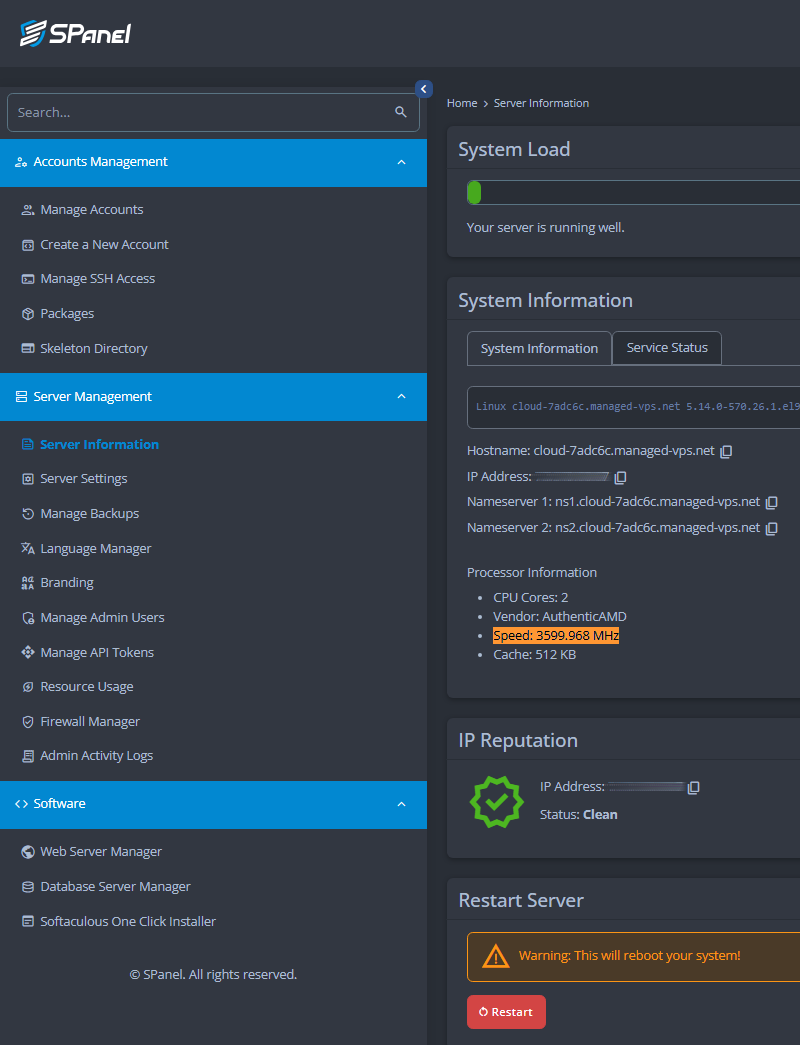Select the System Information tab

coord(539,349)
